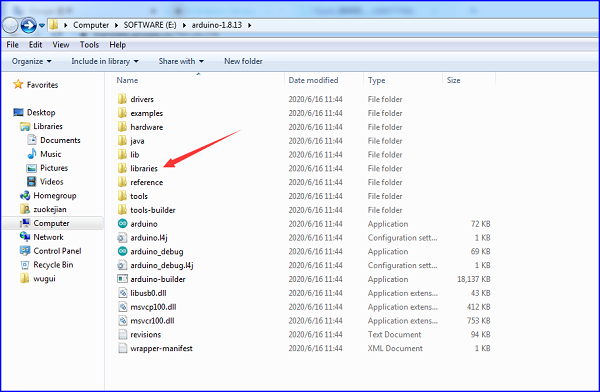
Task: Open the Help menu
Action: click(x=117, y=45)
